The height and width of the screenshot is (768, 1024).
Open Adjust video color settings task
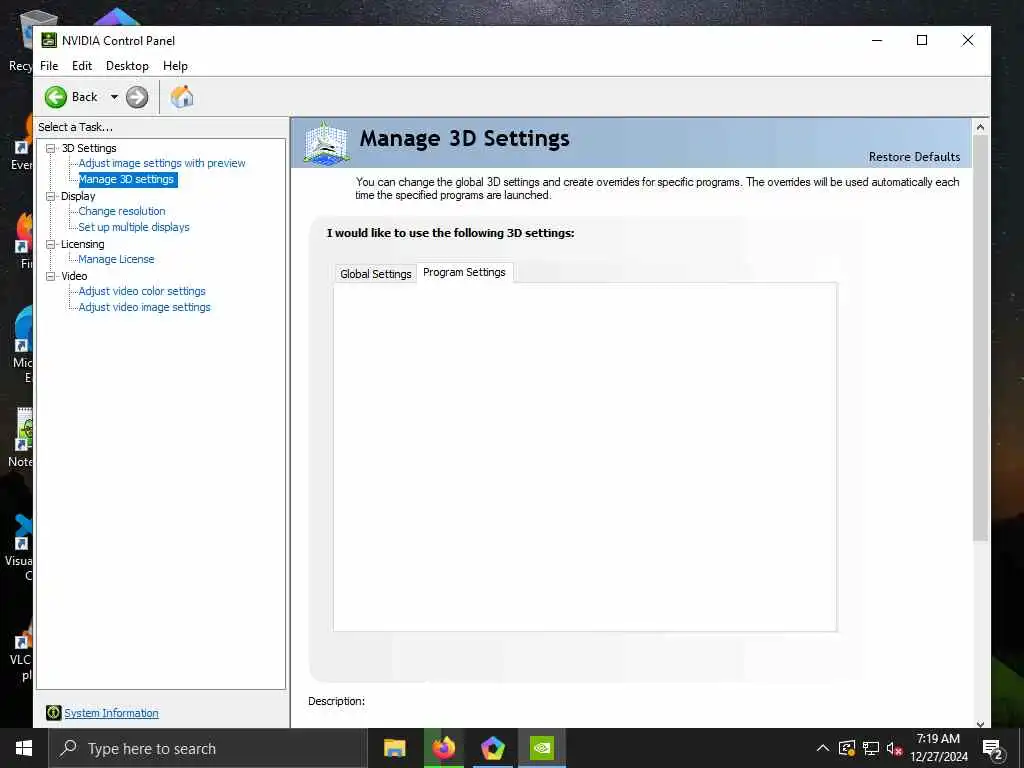point(142,291)
